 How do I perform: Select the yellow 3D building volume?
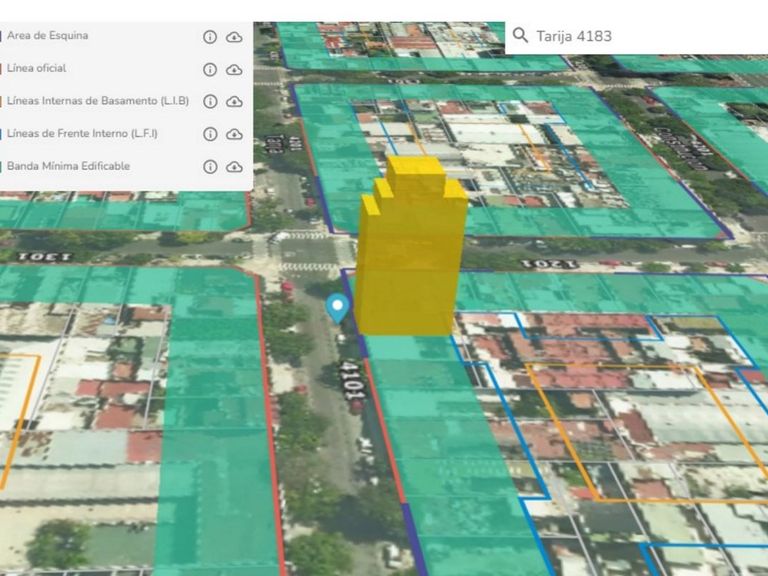(x=410, y=247)
